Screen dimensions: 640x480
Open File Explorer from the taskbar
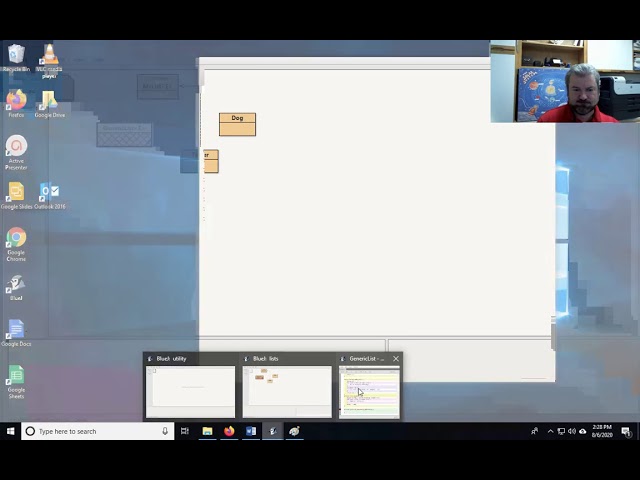(207, 431)
